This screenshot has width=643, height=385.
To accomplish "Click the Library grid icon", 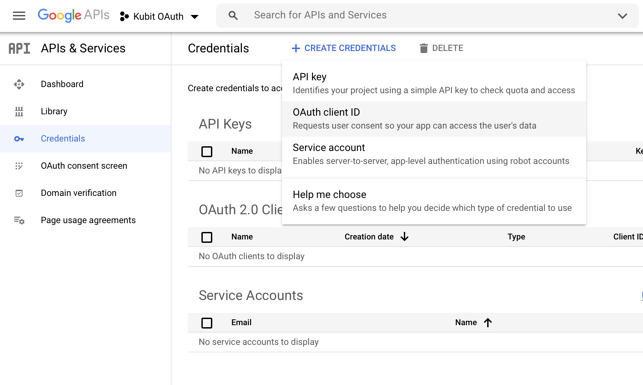I will pos(19,112).
